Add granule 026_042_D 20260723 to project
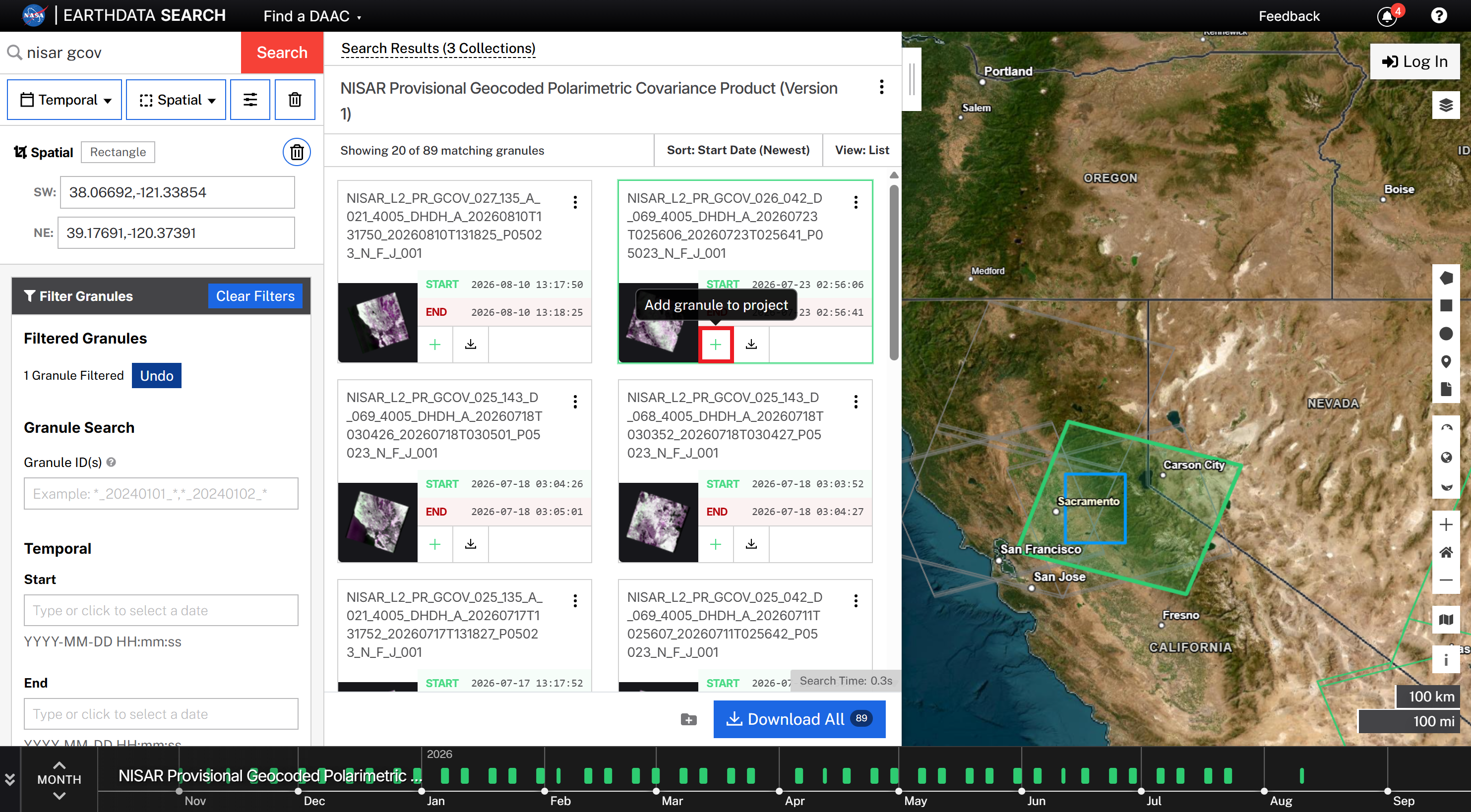The image size is (1471, 812). 716,345
